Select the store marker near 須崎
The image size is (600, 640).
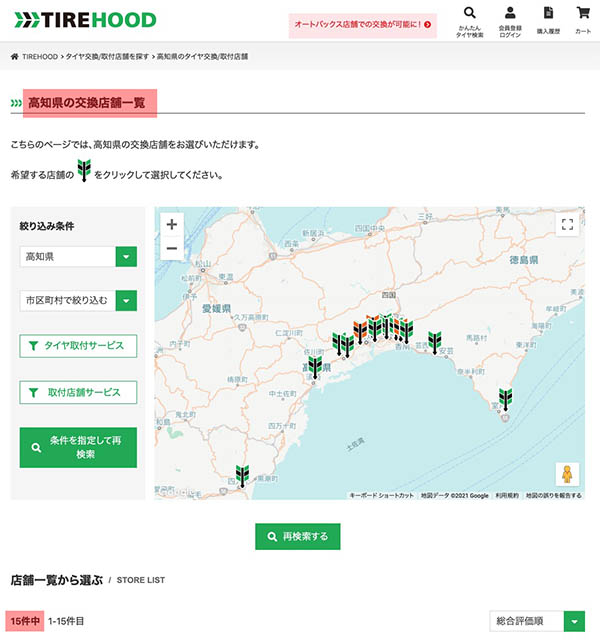click(x=315, y=367)
